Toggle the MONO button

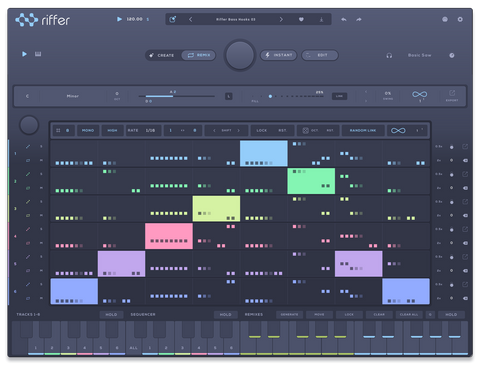pos(88,130)
